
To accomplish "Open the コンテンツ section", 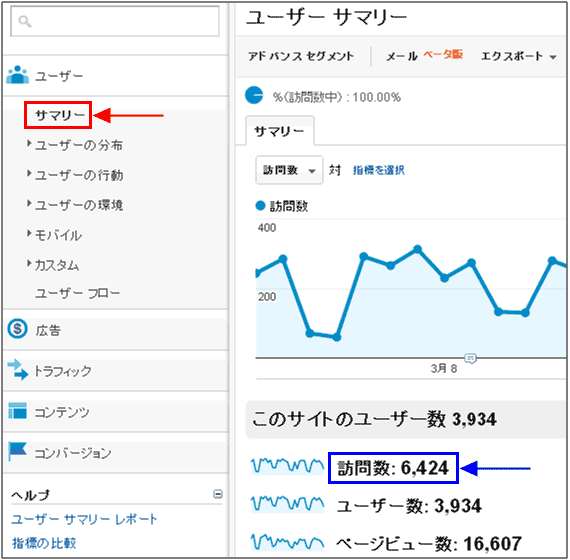I will [x=61, y=412].
